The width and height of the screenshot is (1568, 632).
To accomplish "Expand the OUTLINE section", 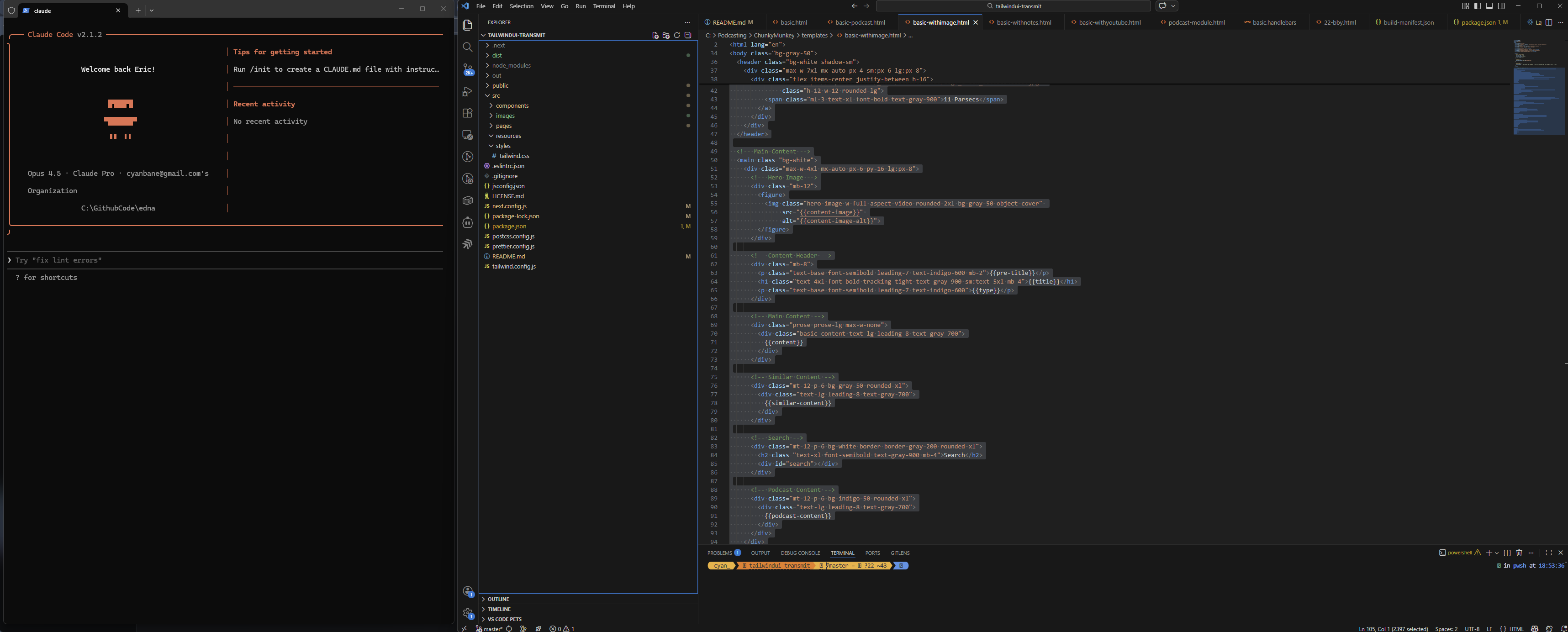I will tap(498, 599).
